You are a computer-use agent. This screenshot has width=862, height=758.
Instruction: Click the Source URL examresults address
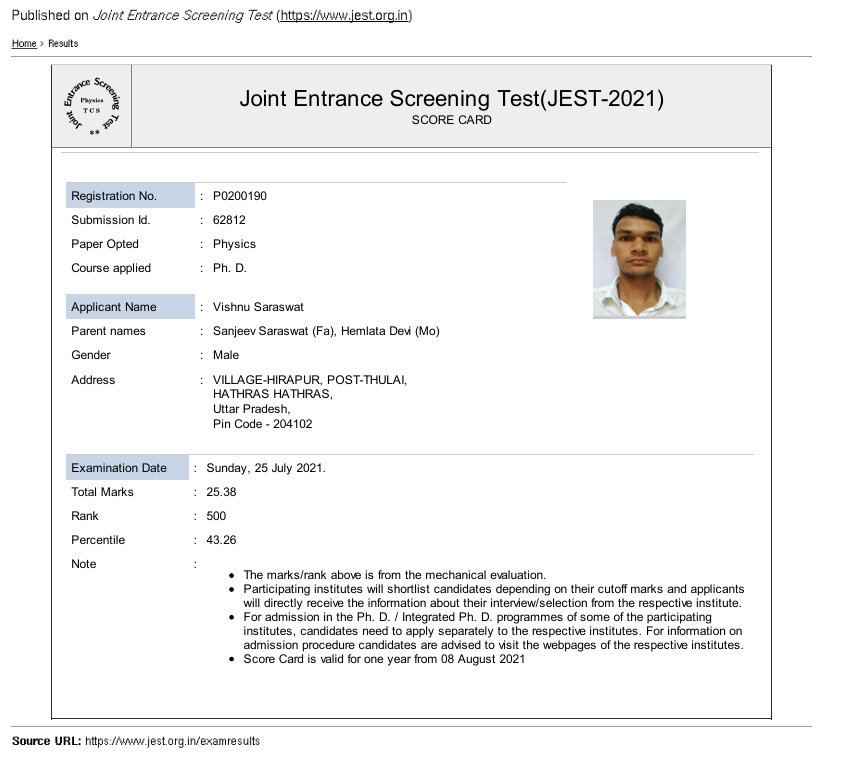pyautogui.click(x=172, y=741)
